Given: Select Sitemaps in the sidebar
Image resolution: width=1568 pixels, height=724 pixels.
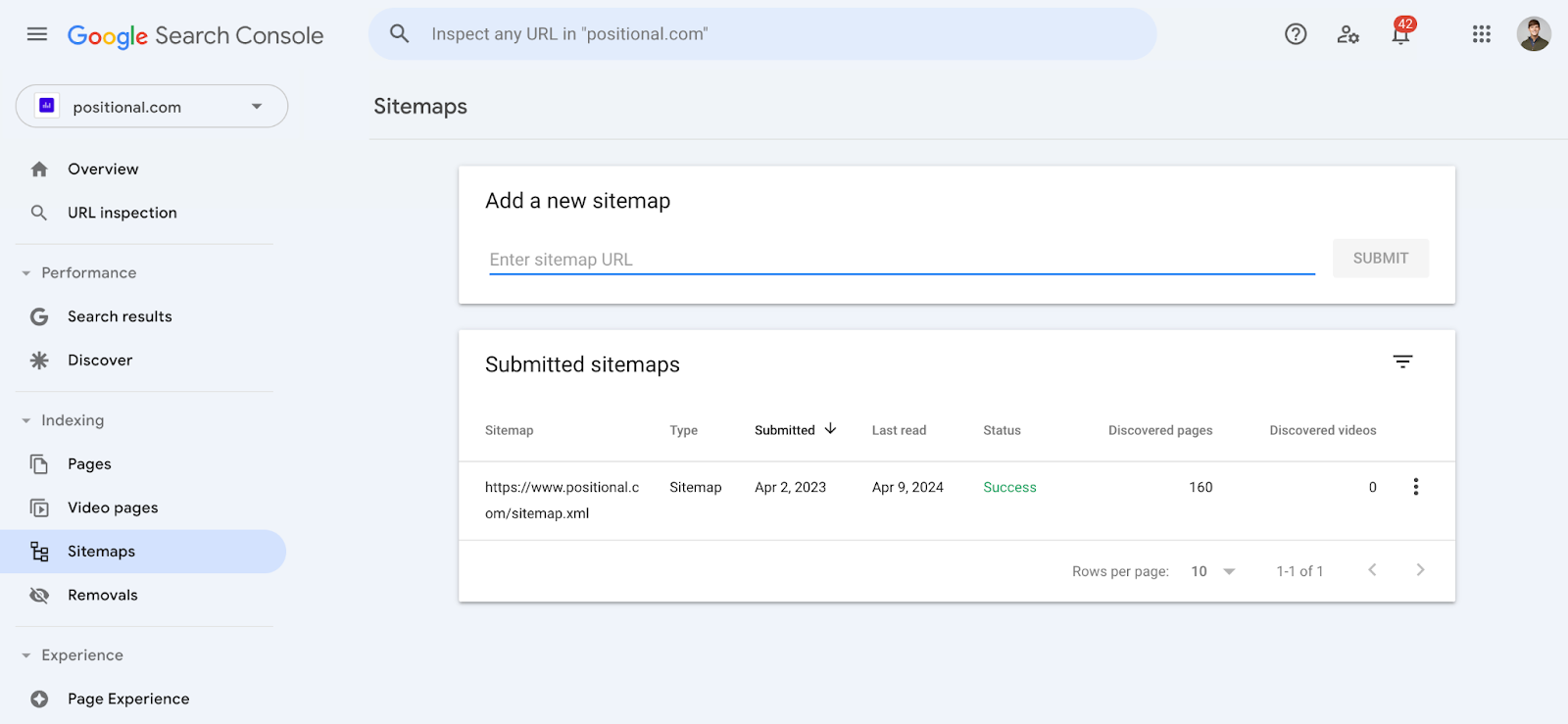Looking at the screenshot, I should (143, 552).
